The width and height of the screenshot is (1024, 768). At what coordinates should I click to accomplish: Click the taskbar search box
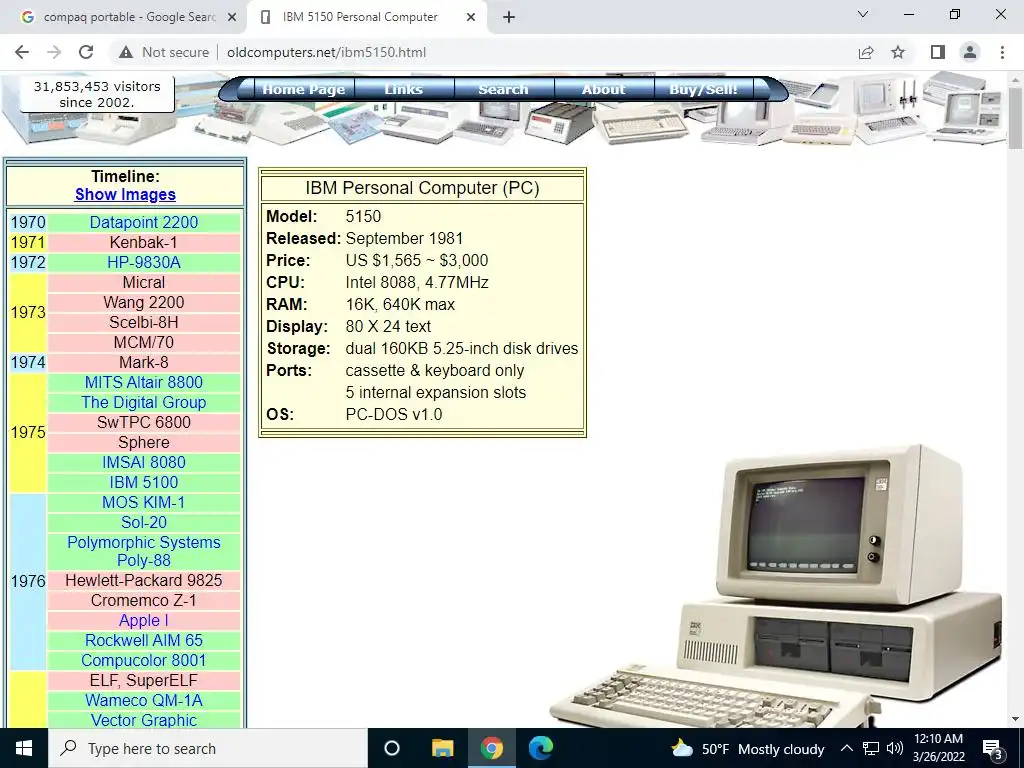tap(208, 748)
